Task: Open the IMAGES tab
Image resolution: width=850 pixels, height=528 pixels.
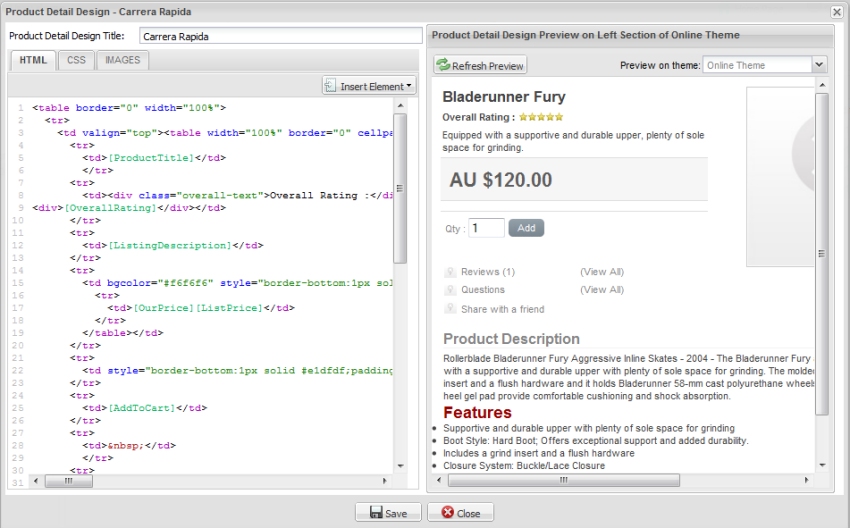Action: (x=123, y=60)
